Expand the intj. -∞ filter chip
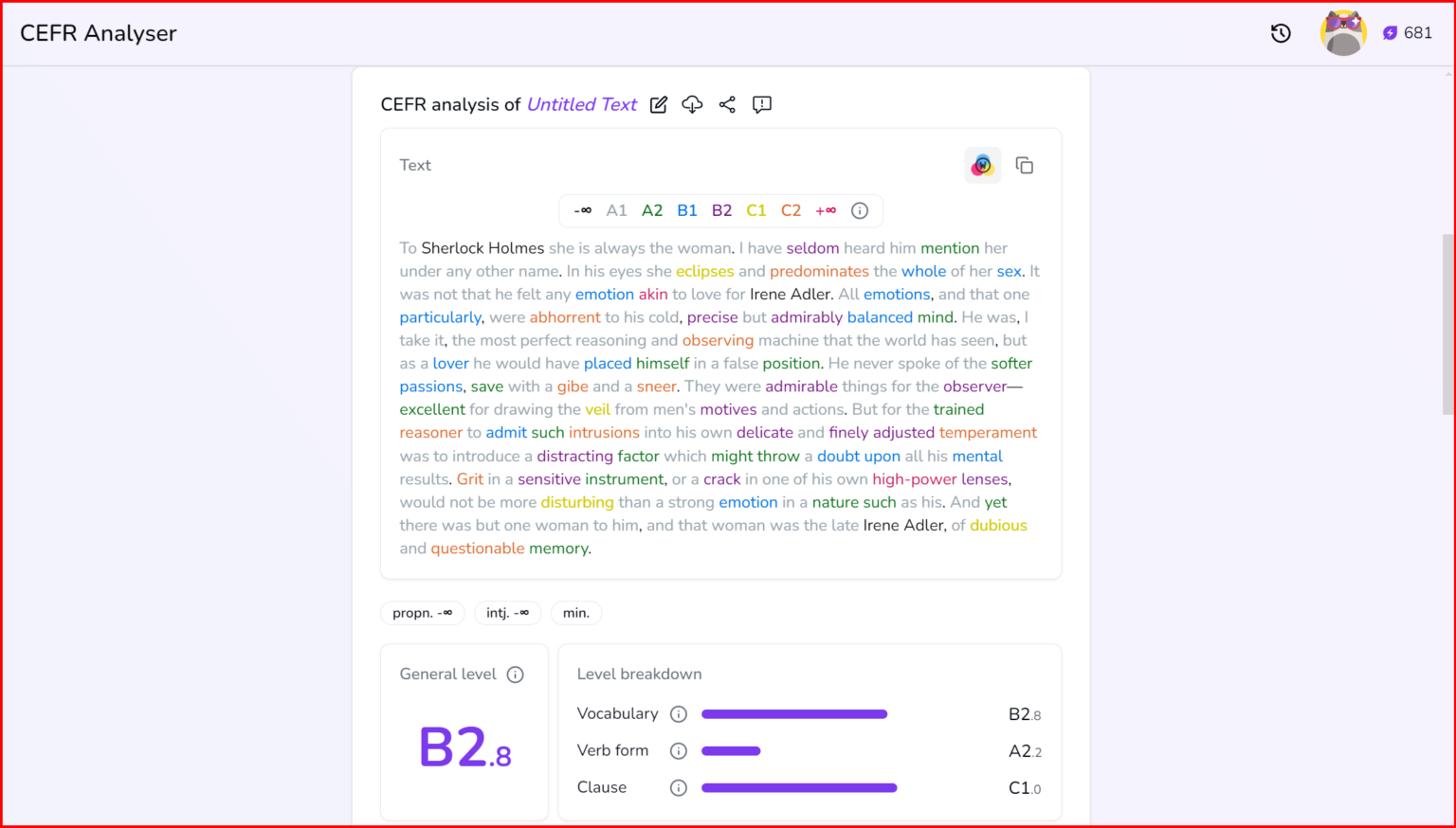The width and height of the screenshot is (1456, 828). point(507,613)
